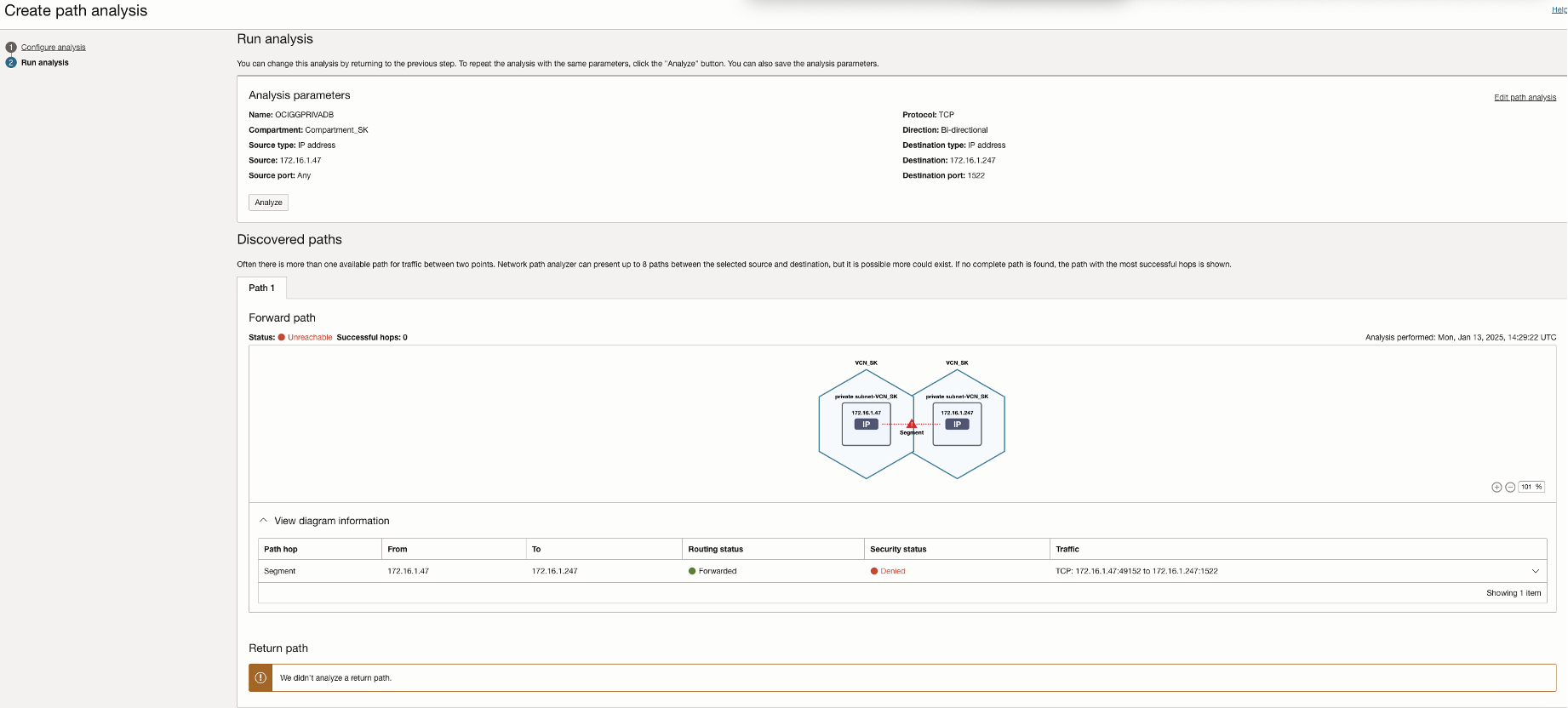Click the diagram zoom percentage field
This screenshot has width=1568, height=708.
(1531, 488)
